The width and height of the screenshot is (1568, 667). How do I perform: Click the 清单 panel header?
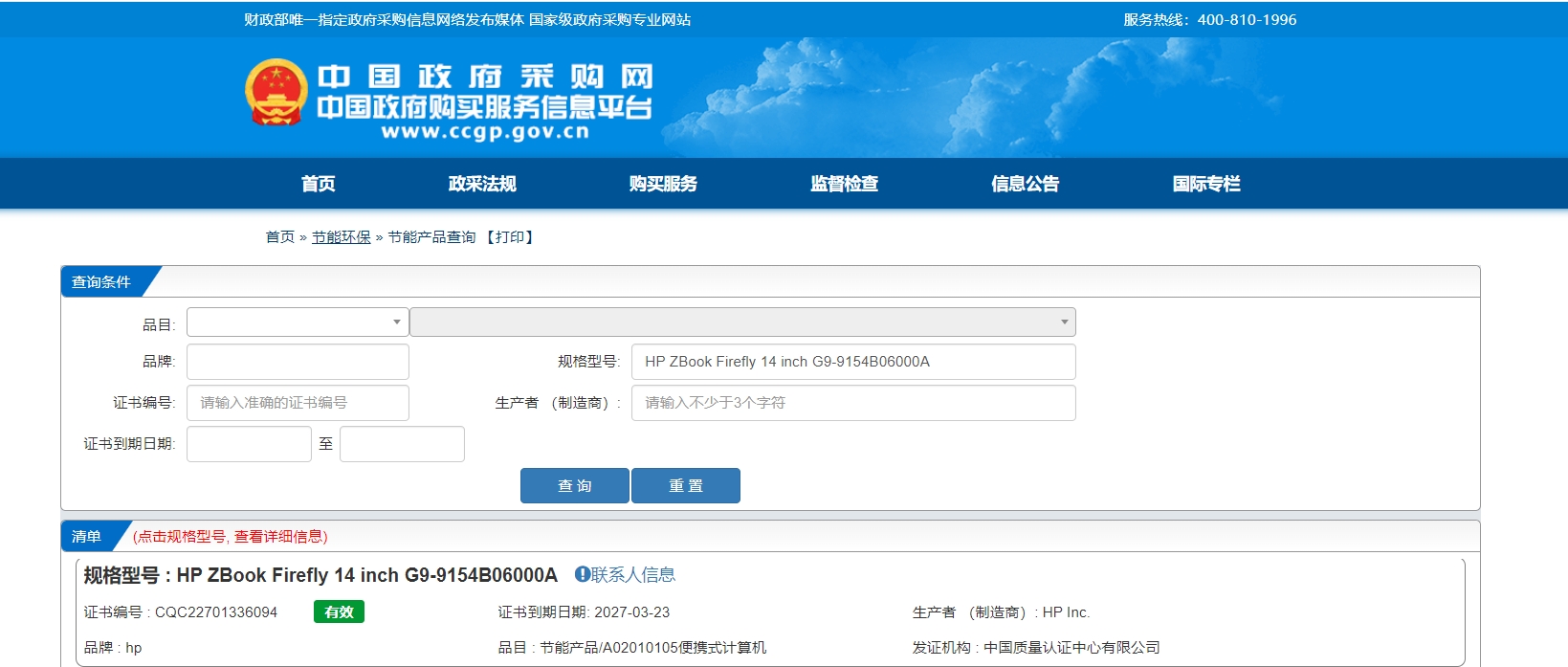pyautogui.click(x=86, y=537)
